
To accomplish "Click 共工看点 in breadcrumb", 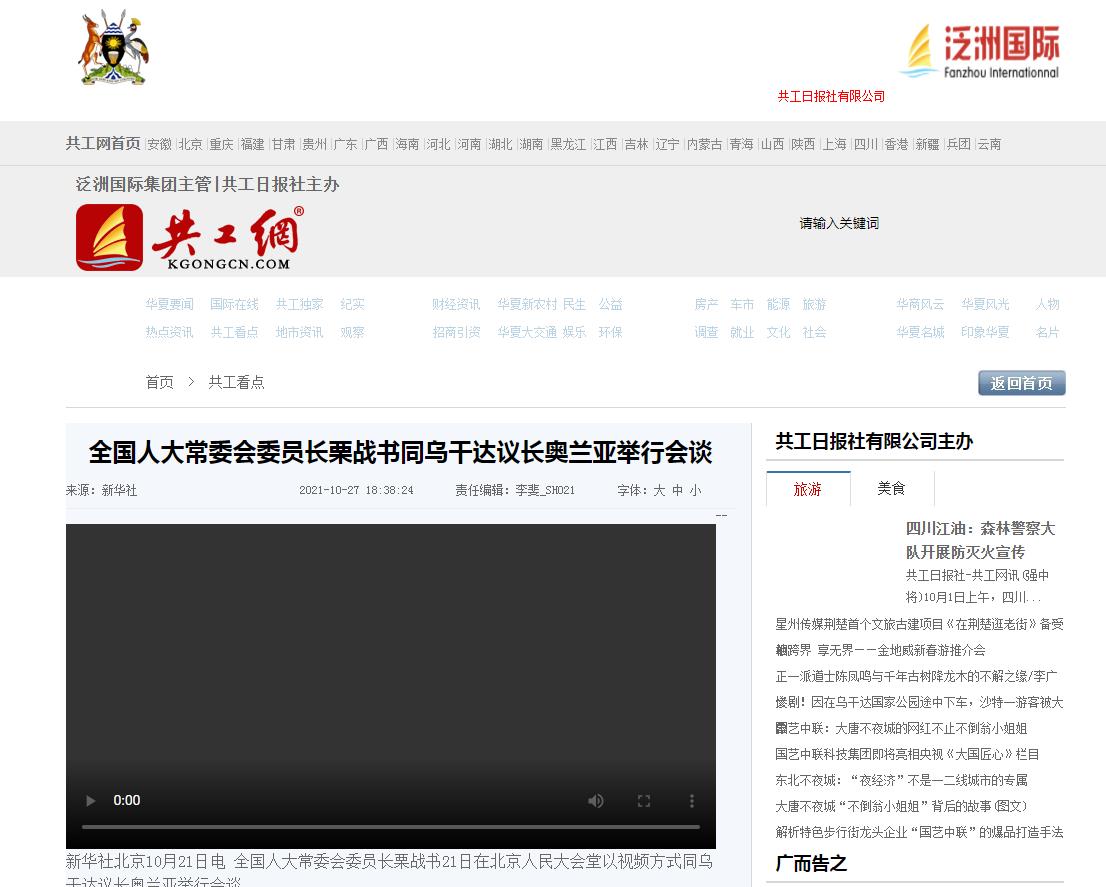I will (x=236, y=382).
